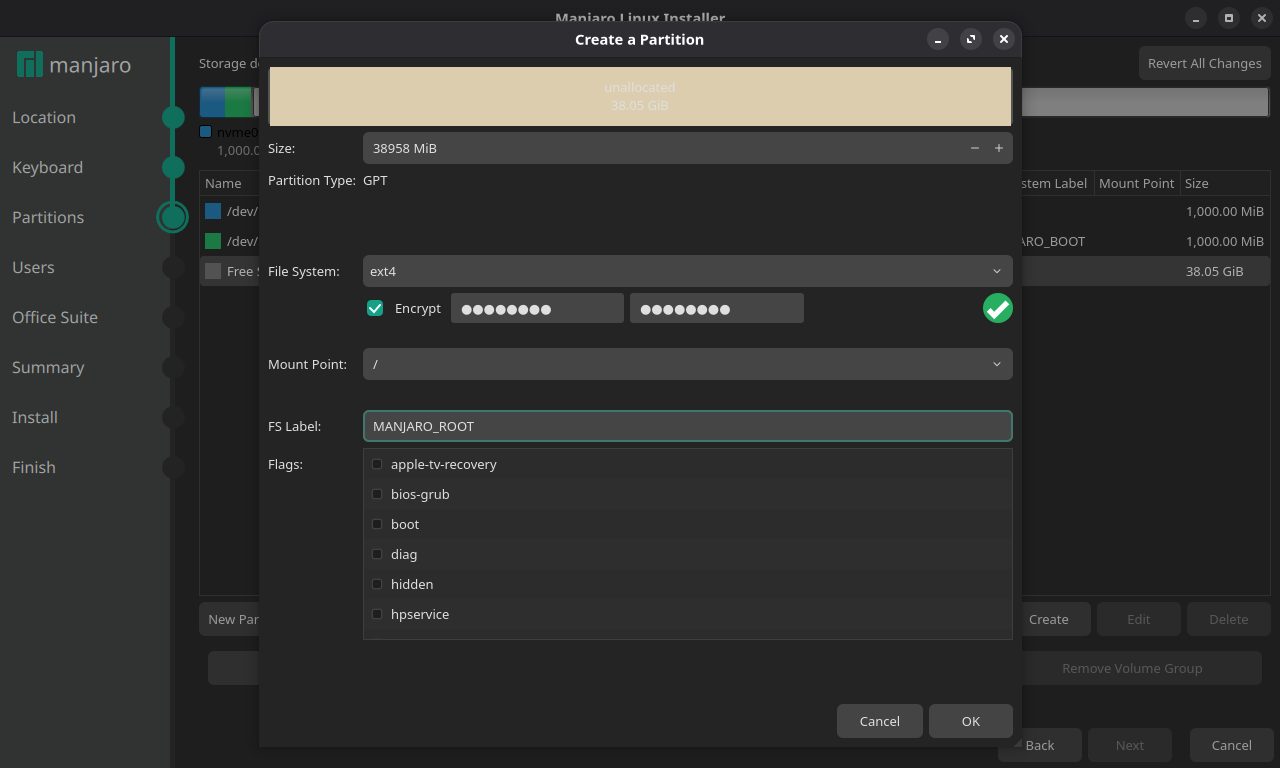Select the Finish step in the sidebar
1280x768 pixels.
pyautogui.click(x=34, y=467)
